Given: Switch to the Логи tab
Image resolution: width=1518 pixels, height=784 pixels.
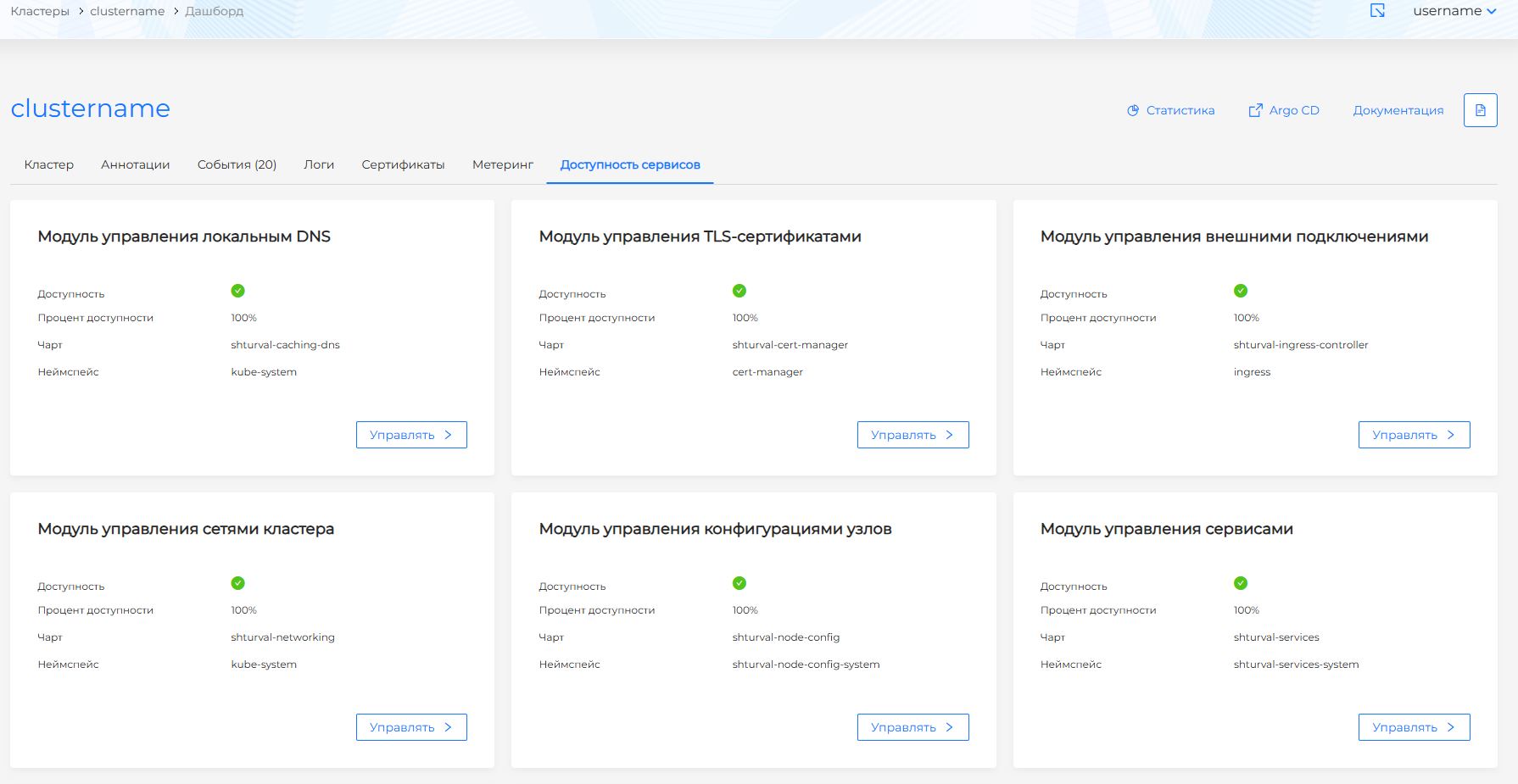Looking at the screenshot, I should pos(319,164).
